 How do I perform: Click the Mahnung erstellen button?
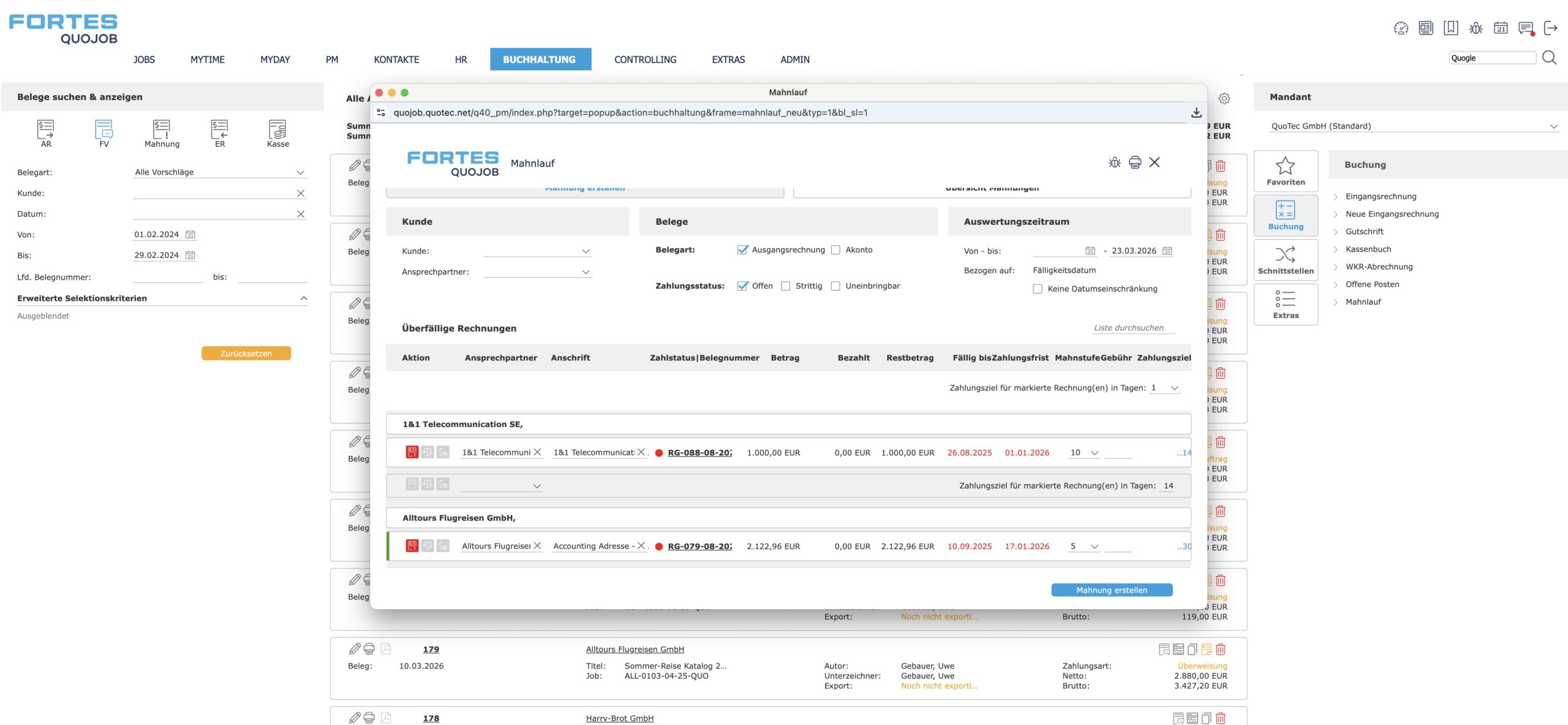point(1111,590)
